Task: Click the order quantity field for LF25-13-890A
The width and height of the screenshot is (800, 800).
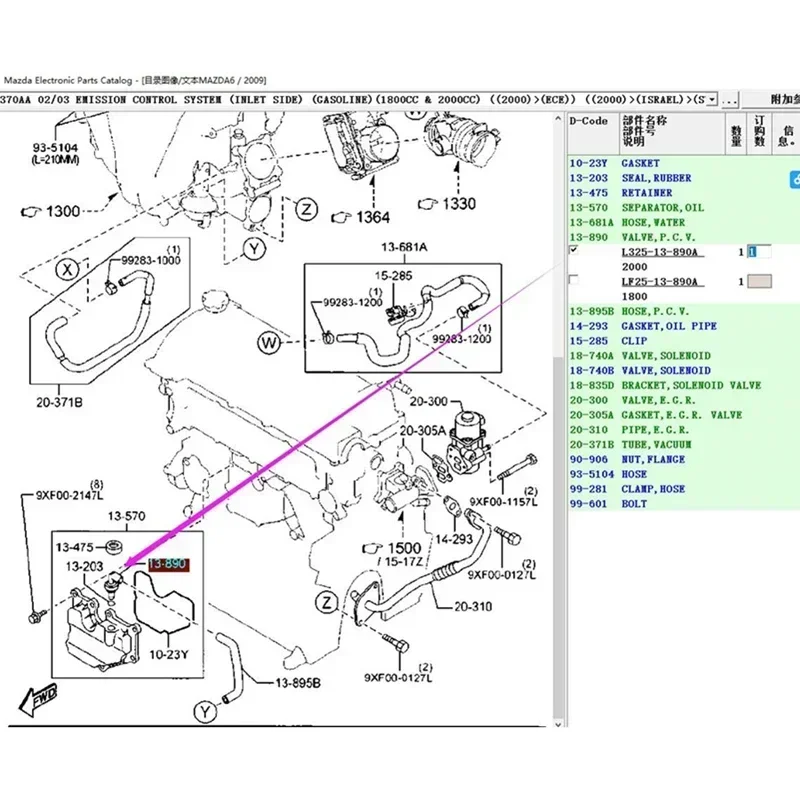Action: pos(759,281)
